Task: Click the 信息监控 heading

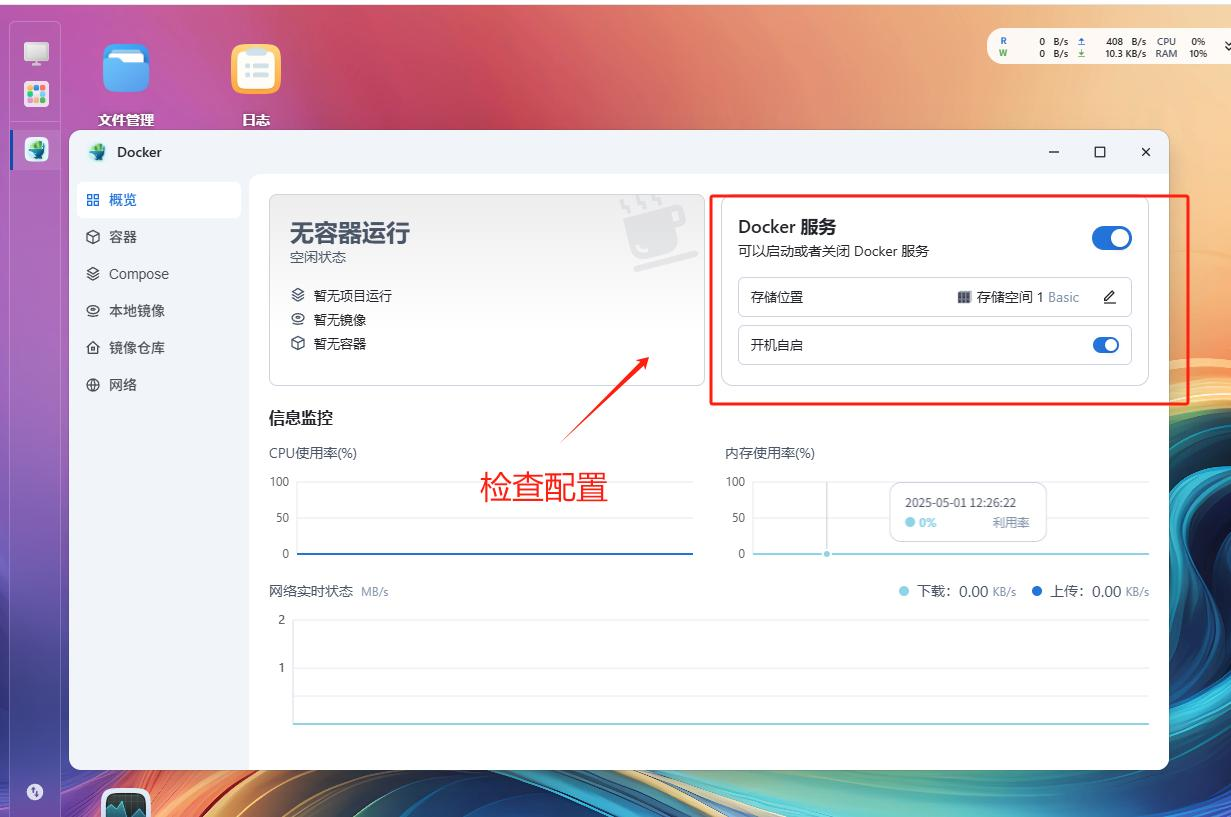Action: (301, 418)
